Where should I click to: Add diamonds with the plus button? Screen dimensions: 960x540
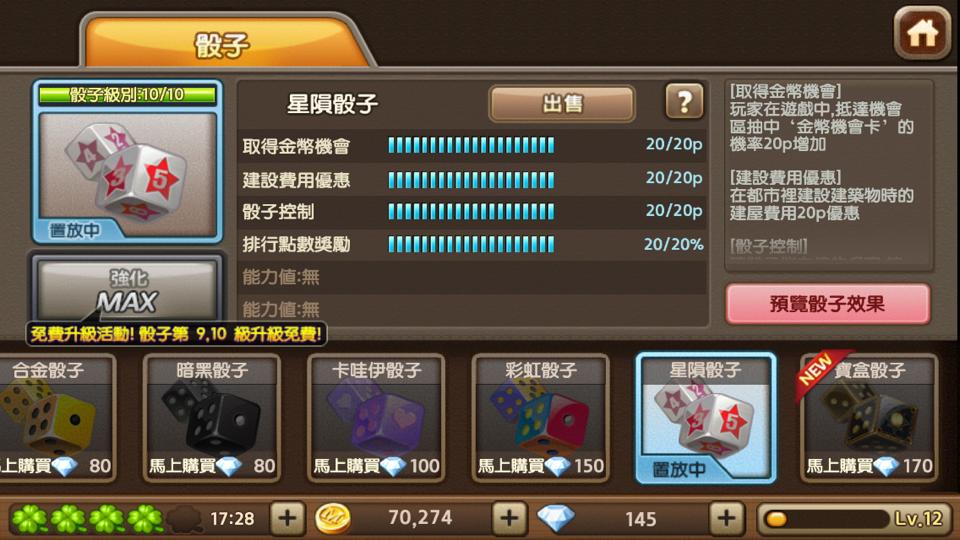pos(726,518)
